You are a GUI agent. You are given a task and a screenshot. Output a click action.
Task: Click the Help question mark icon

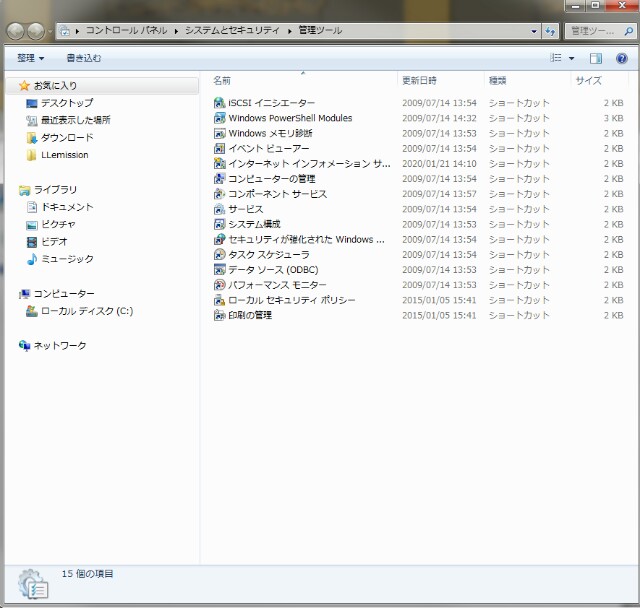coord(622,58)
